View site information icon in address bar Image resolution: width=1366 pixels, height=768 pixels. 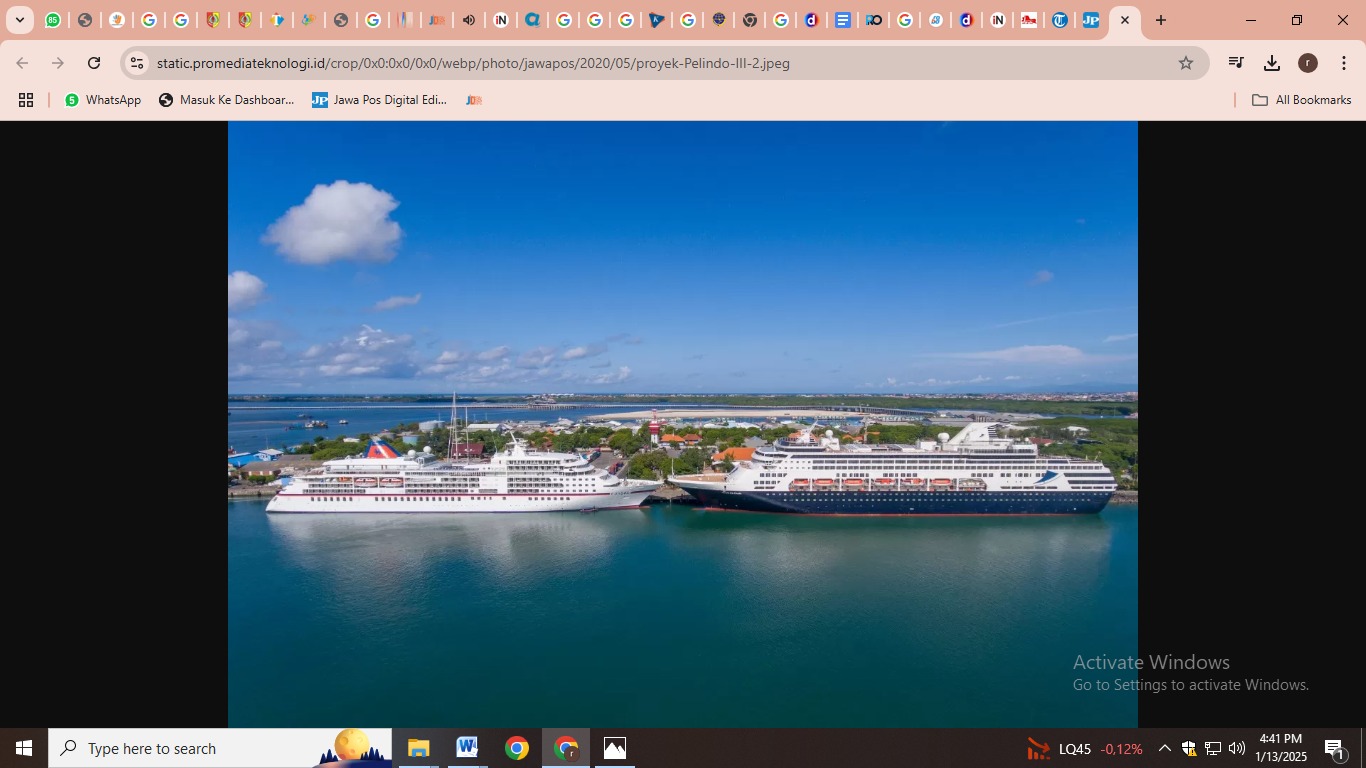(137, 63)
